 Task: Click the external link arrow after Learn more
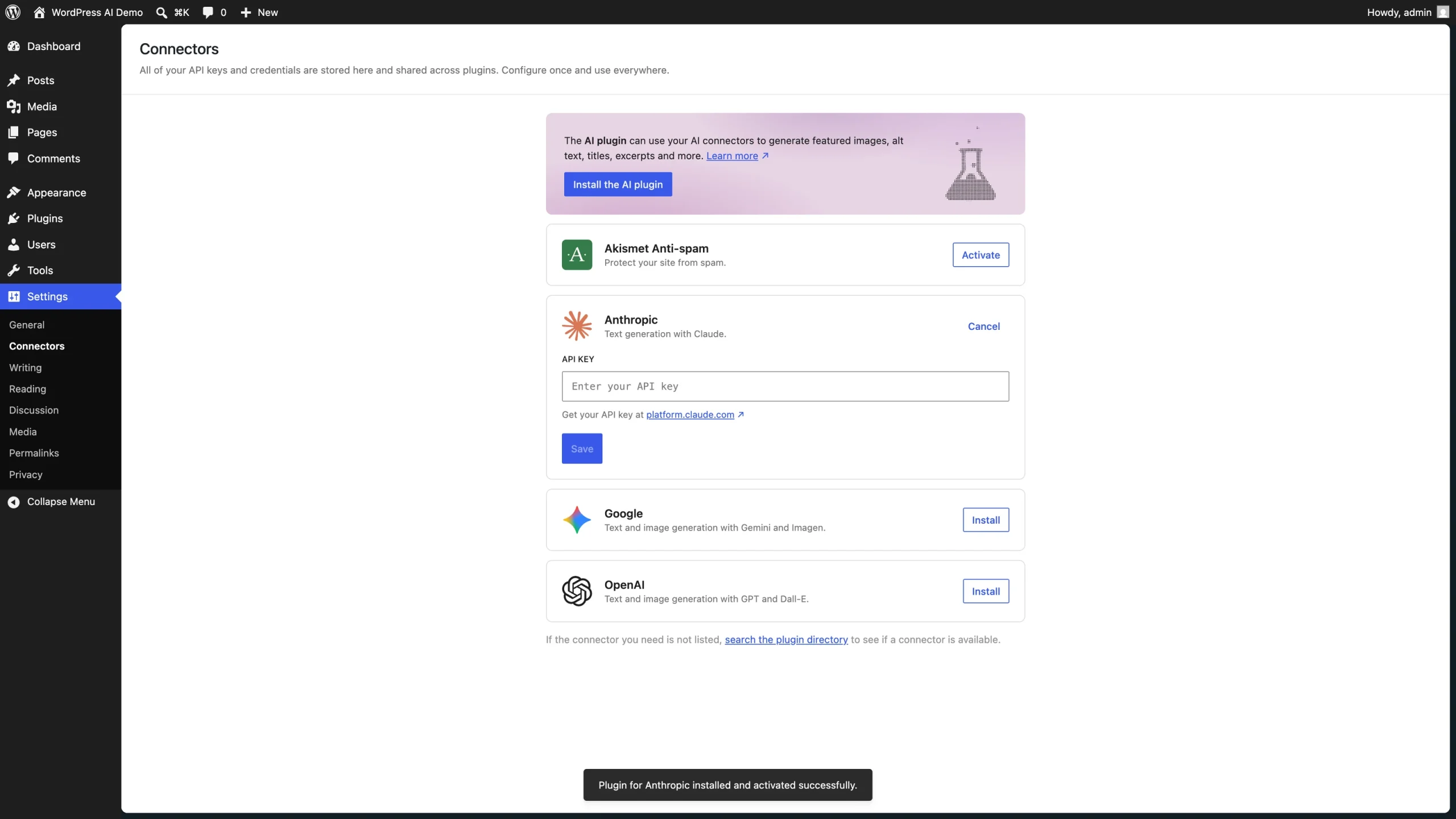coord(766,155)
